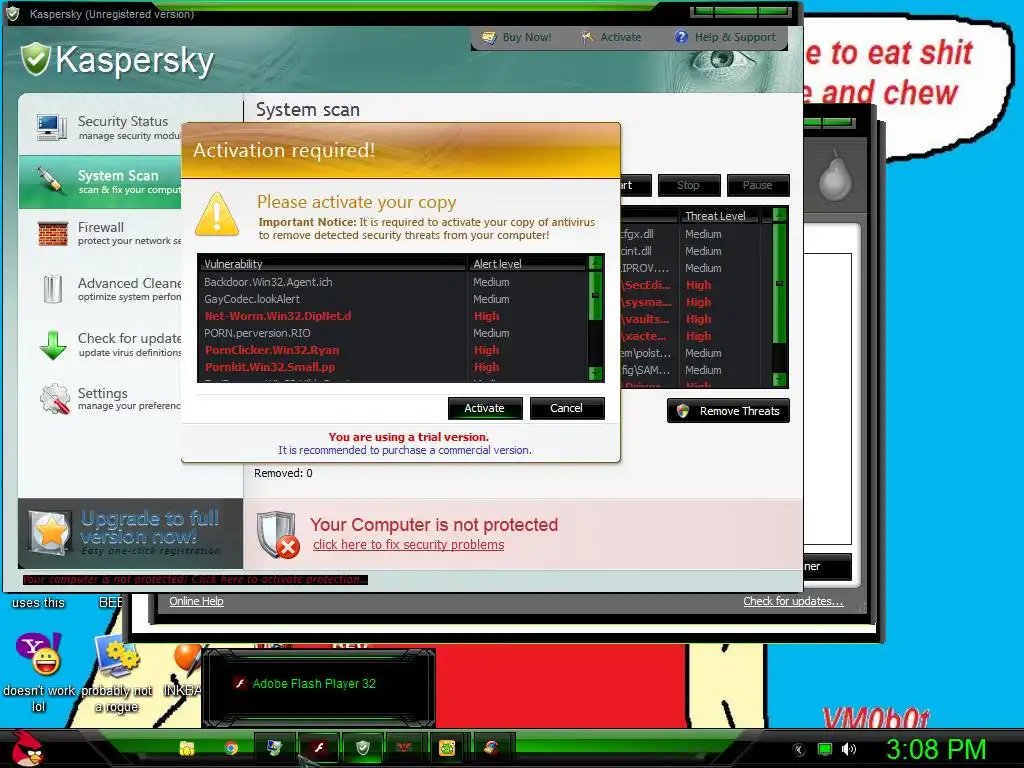The image size is (1024, 768).
Task: Select the PornClicker.Win32.Ryan row
Action: (394, 350)
